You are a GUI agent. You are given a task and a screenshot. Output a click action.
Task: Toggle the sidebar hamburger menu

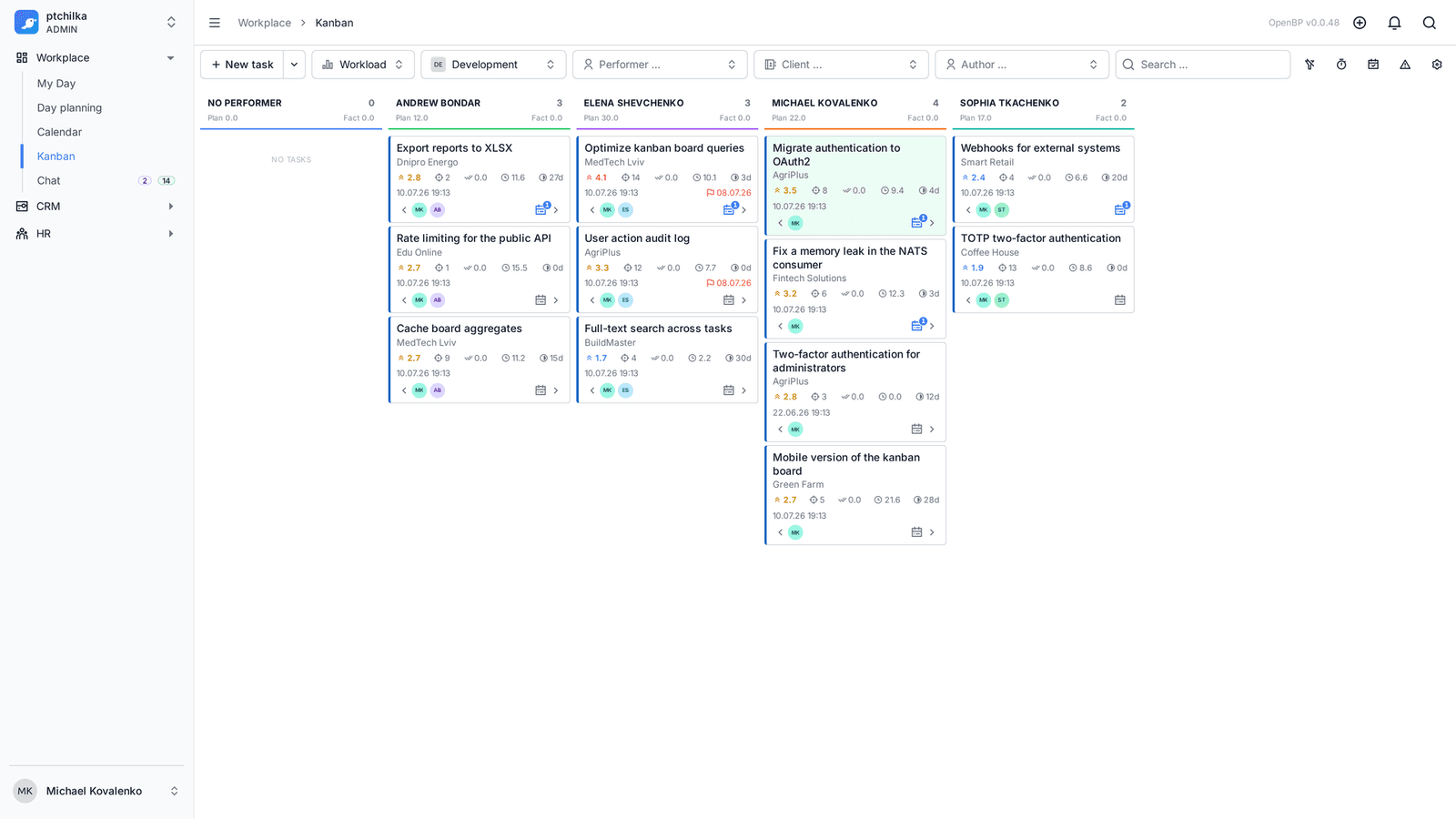point(215,23)
